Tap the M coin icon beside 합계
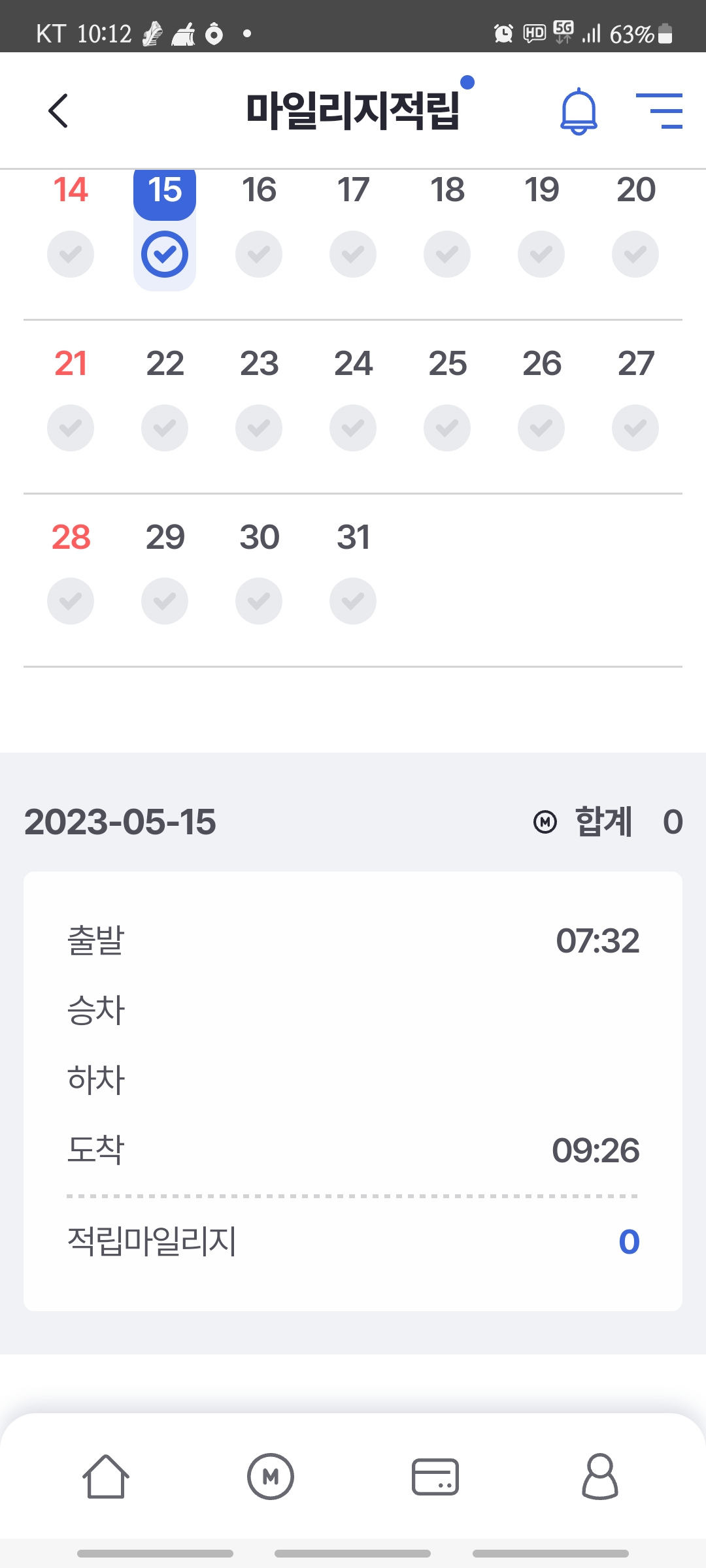 545,822
